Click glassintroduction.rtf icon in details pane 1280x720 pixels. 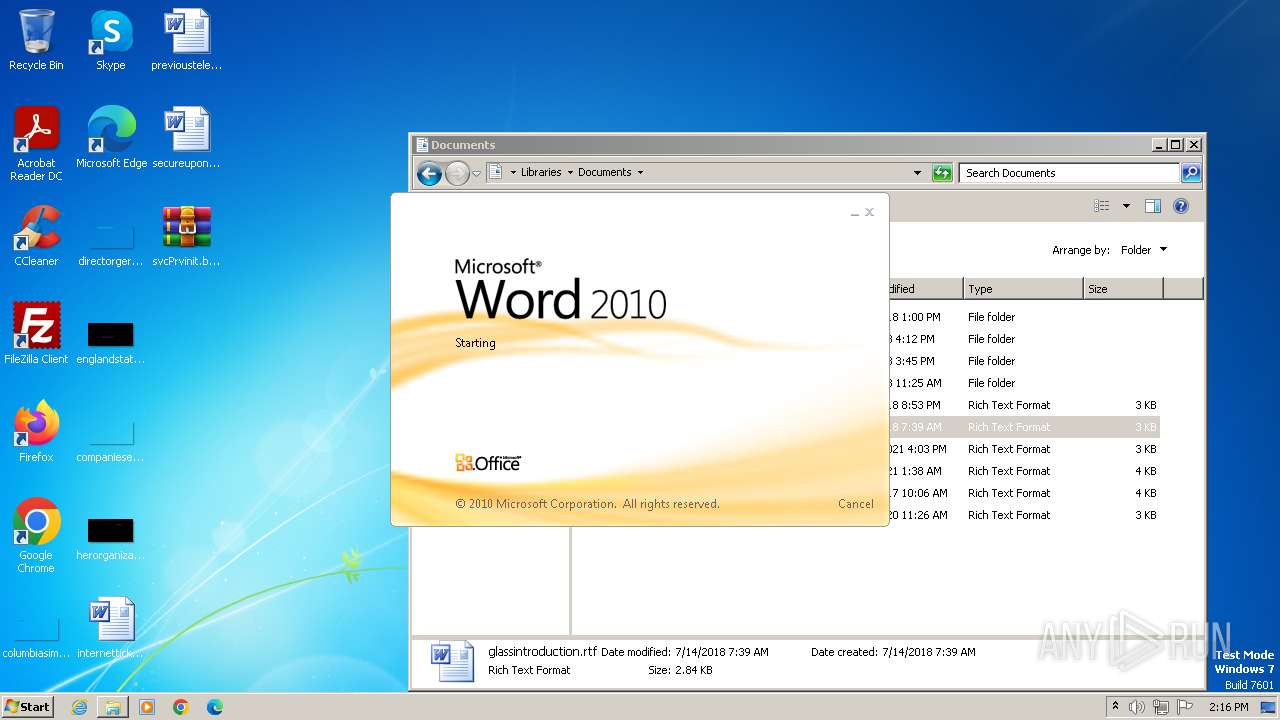(452, 661)
